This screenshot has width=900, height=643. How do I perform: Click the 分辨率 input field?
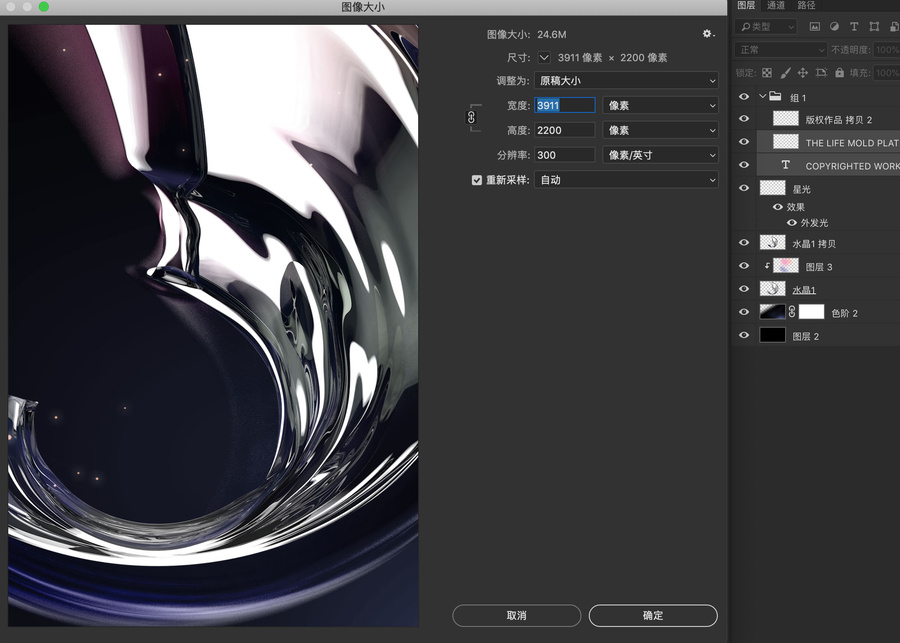[565, 155]
